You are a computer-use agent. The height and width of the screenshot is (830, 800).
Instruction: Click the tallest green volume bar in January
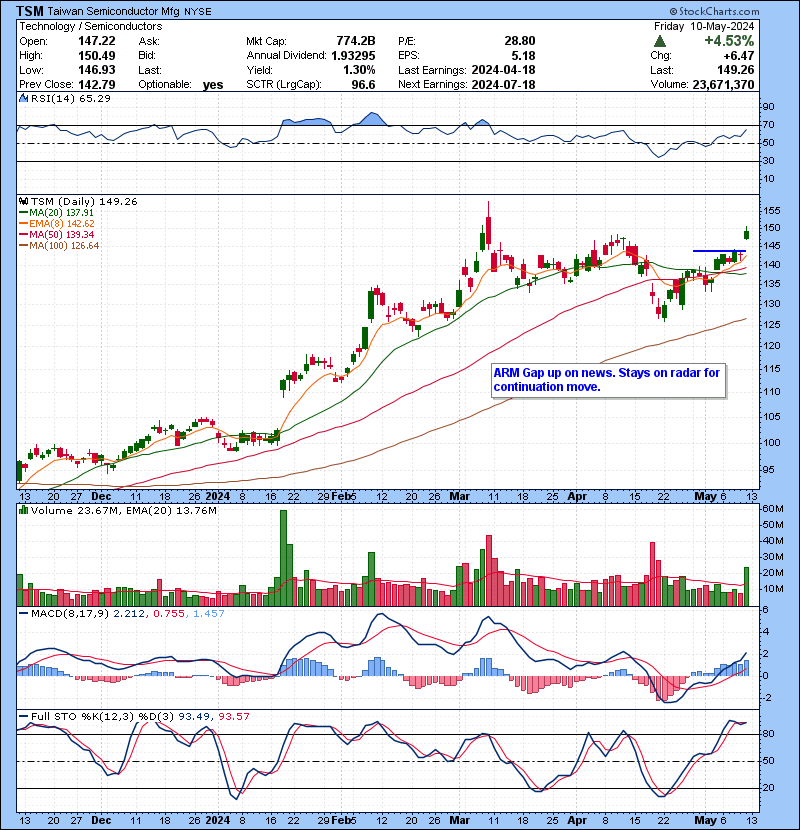point(283,558)
